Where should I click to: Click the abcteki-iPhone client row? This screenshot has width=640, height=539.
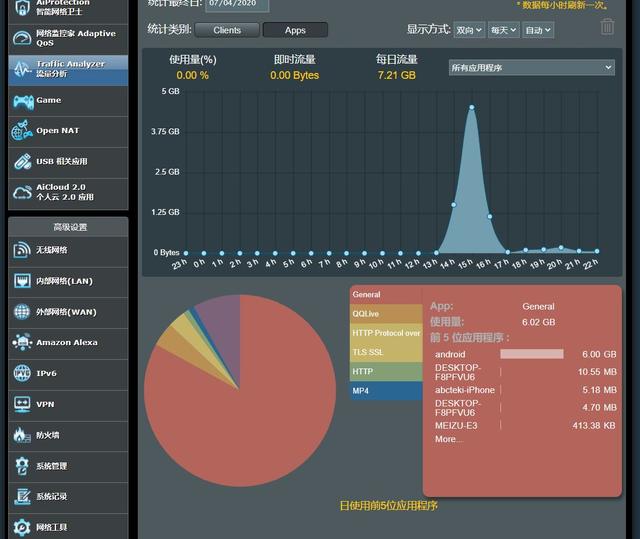525,390
